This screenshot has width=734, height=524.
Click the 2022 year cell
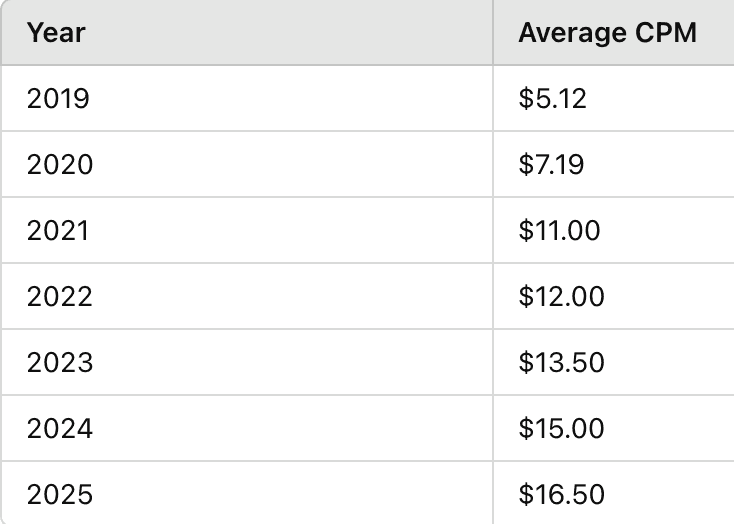click(60, 296)
